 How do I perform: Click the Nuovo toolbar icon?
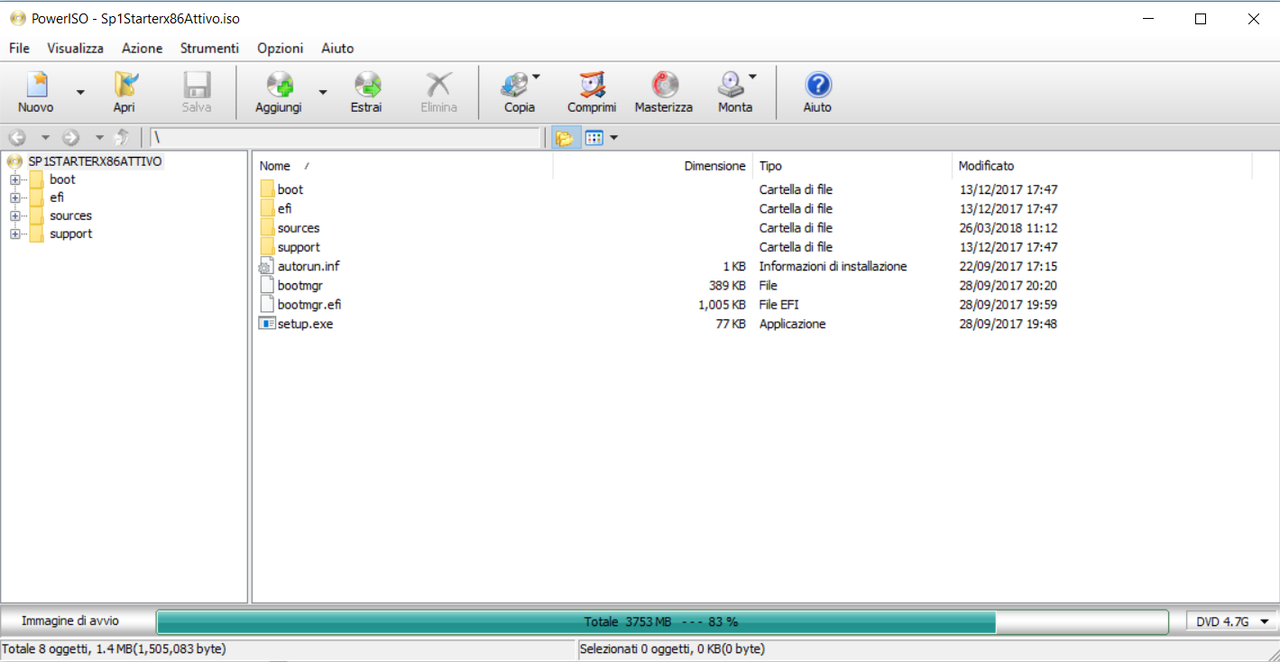36,85
